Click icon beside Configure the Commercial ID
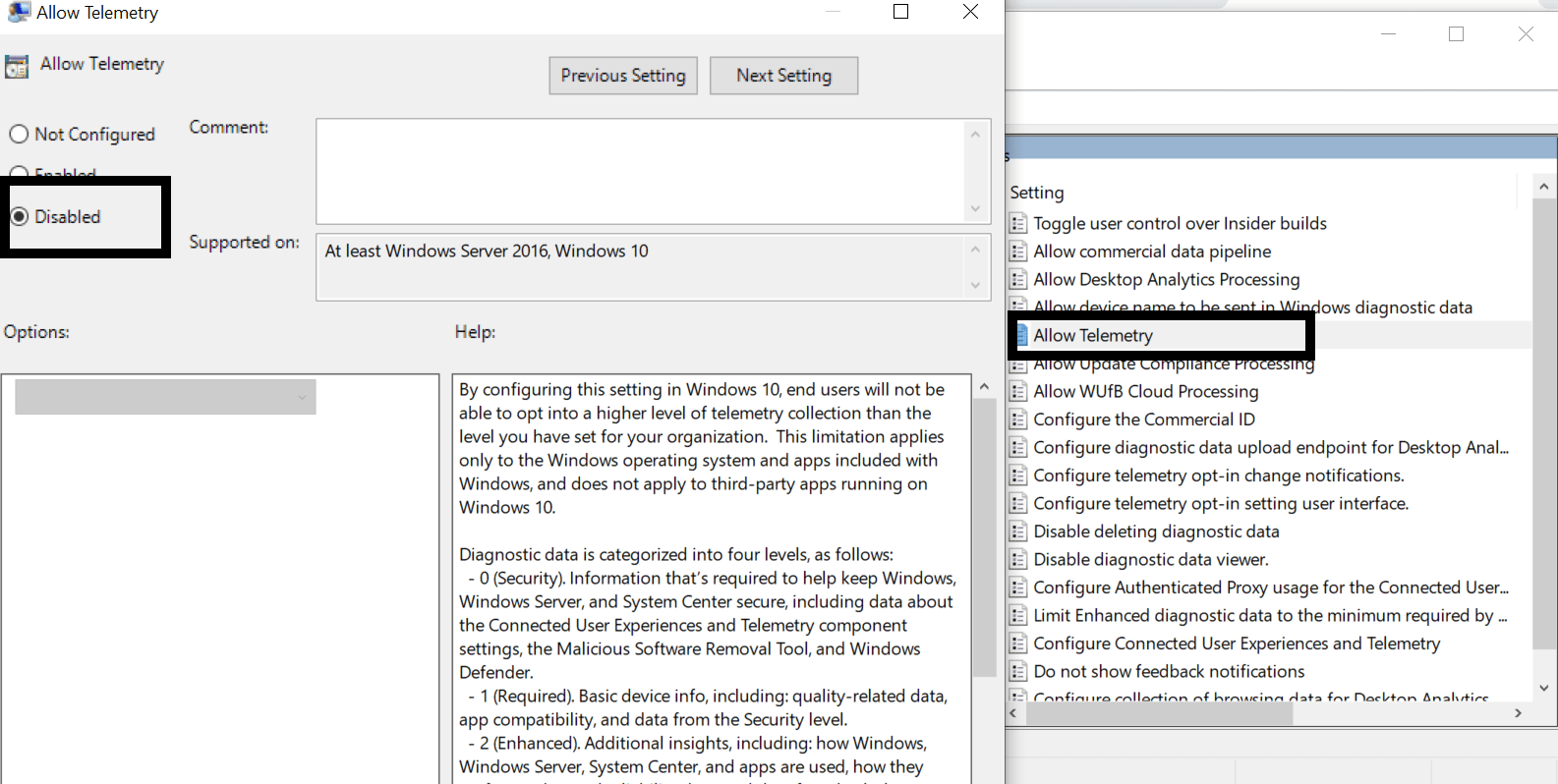The height and width of the screenshot is (784, 1558). pos(1018,420)
